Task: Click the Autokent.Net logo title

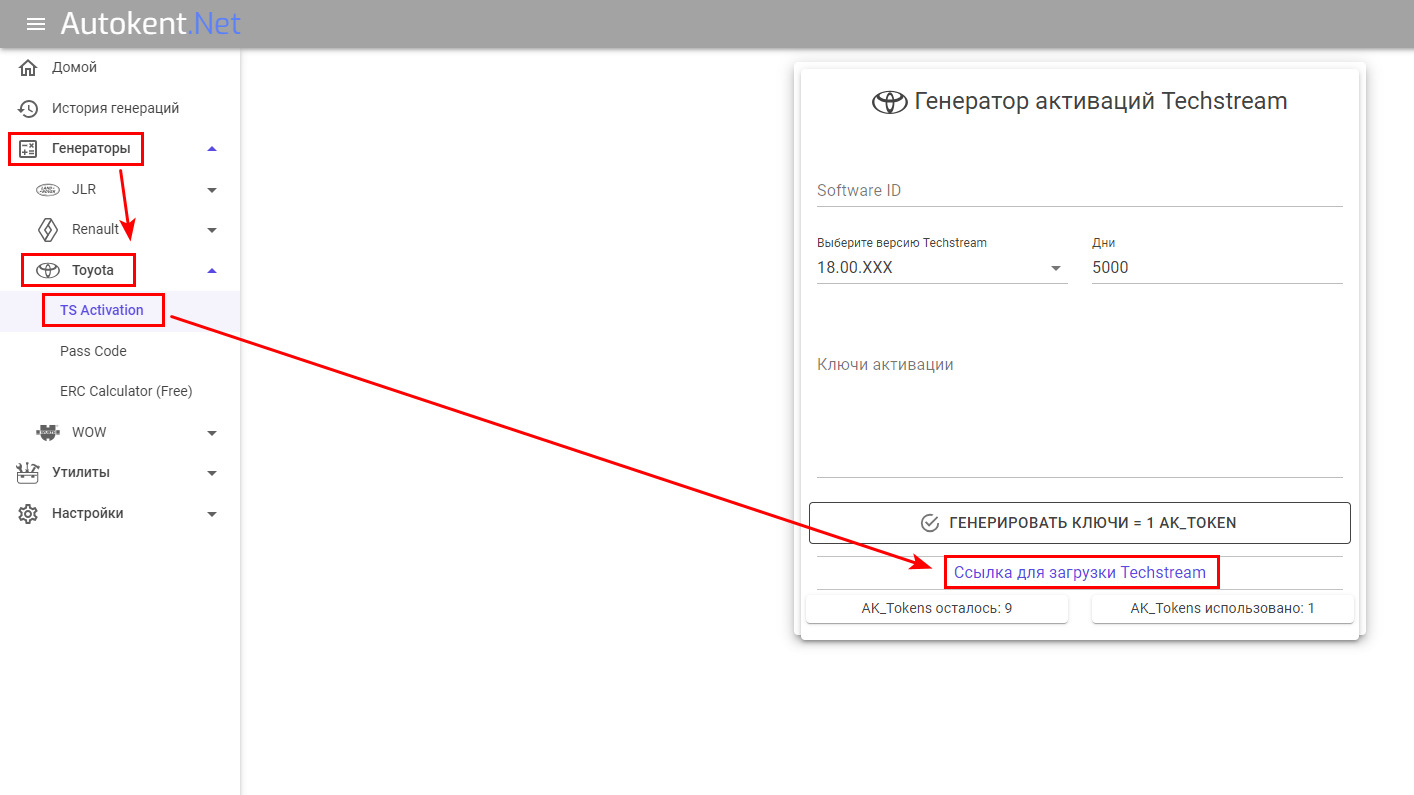Action: click(x=151, y=23)
